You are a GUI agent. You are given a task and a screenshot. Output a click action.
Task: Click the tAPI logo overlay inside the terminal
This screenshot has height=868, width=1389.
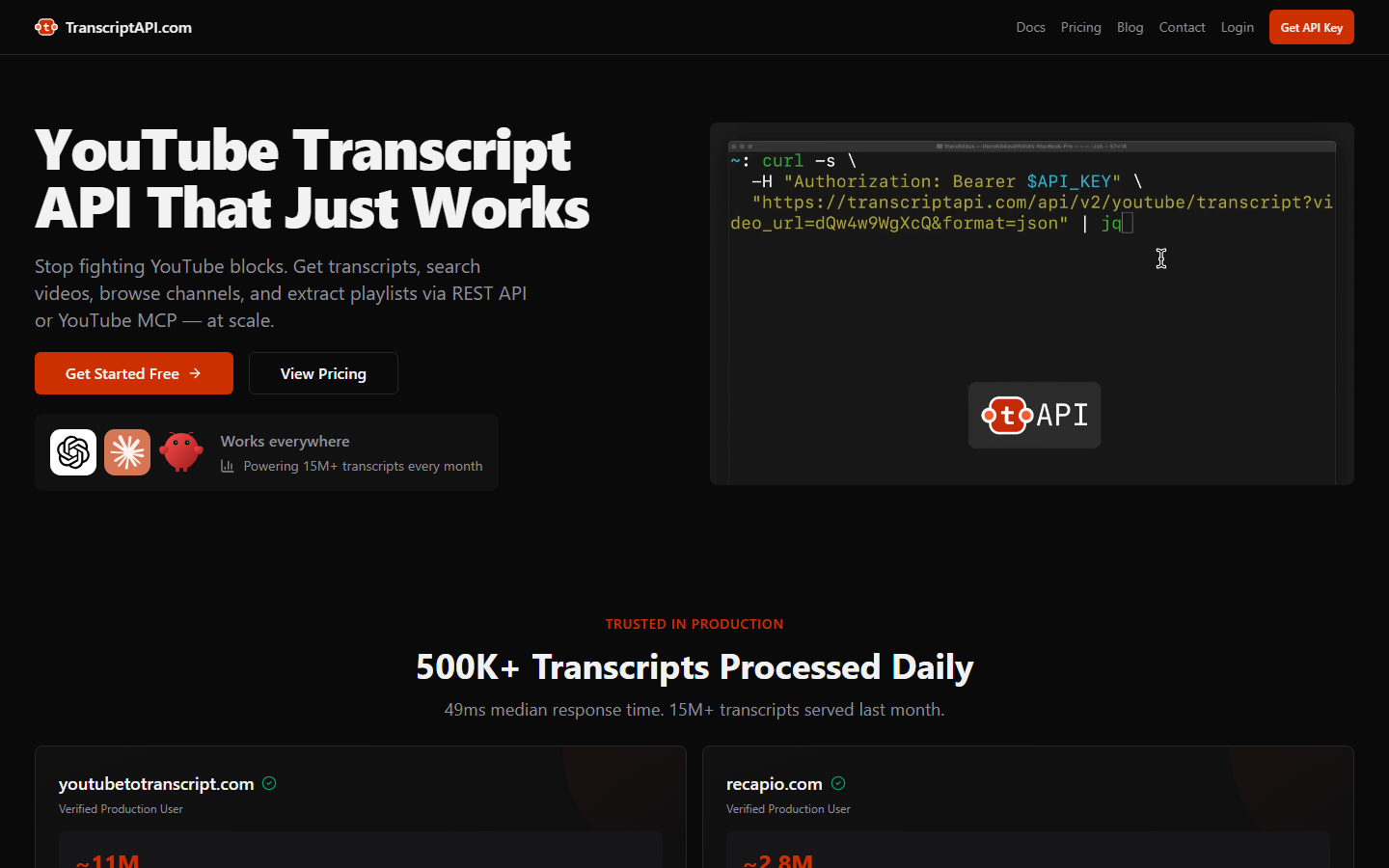pos(1034,415)
